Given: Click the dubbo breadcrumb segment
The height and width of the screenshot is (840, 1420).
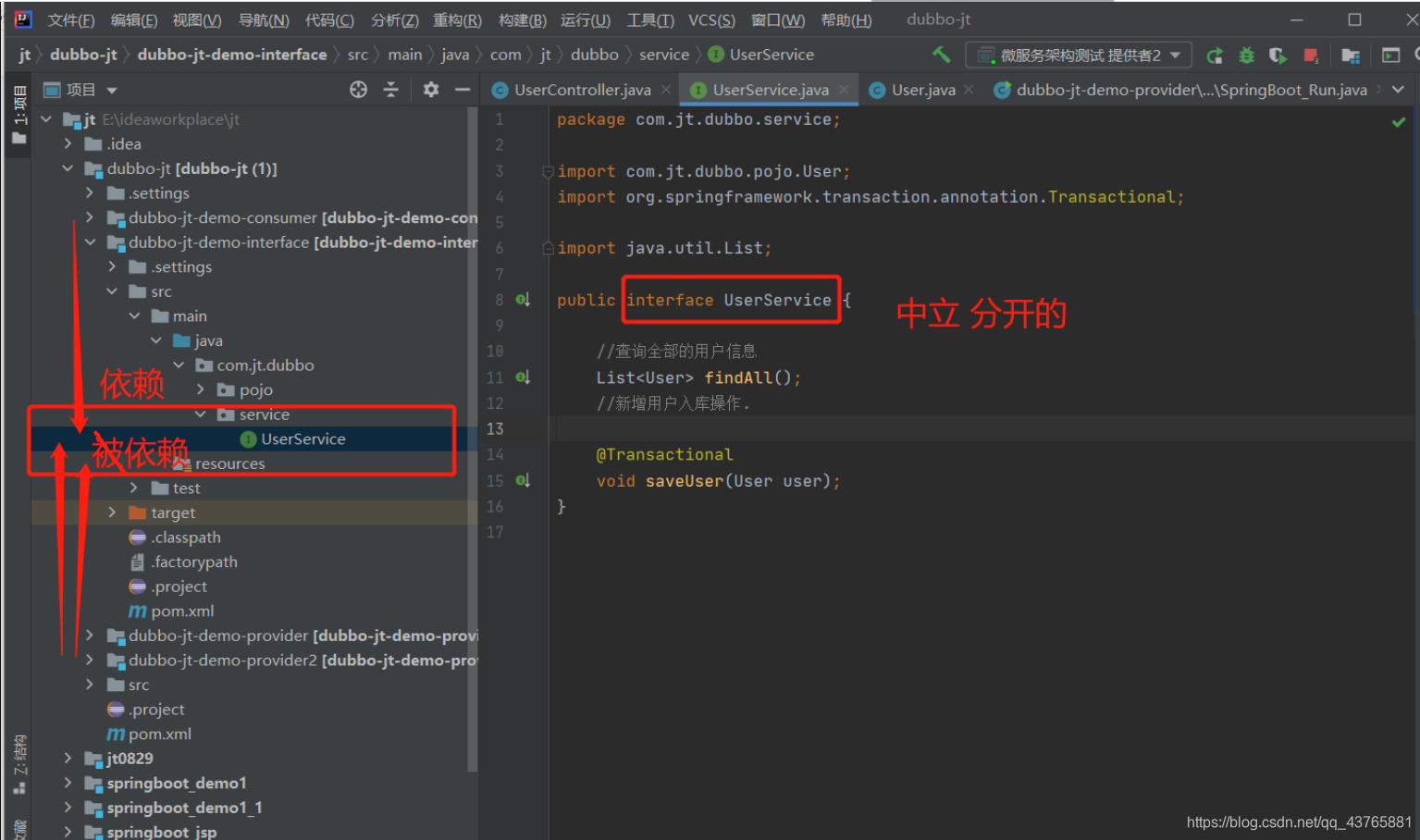Looking at the screenshot, I should [x=594, y=55].
